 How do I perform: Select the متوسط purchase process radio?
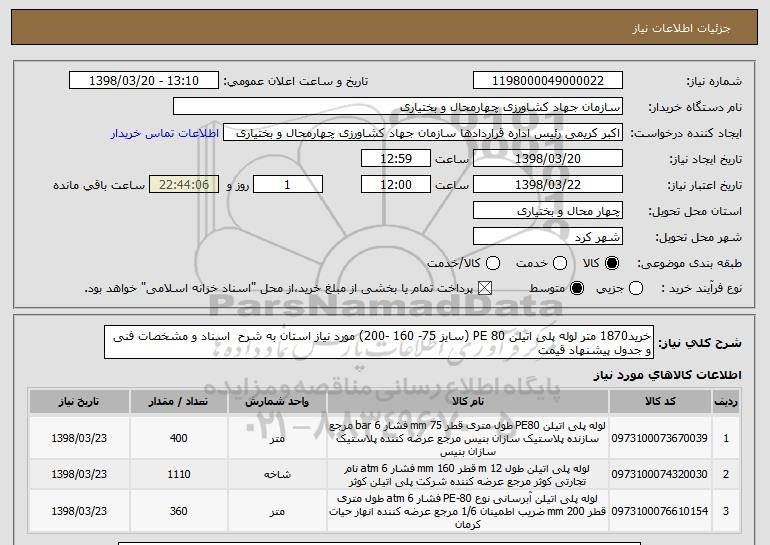click(x=577, y=288)
